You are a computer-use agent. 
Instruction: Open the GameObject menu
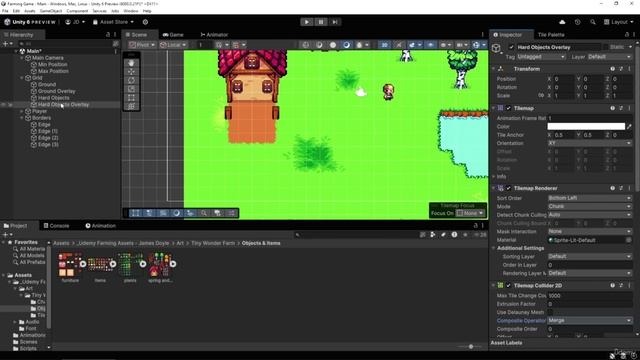(x=51, y=11)
